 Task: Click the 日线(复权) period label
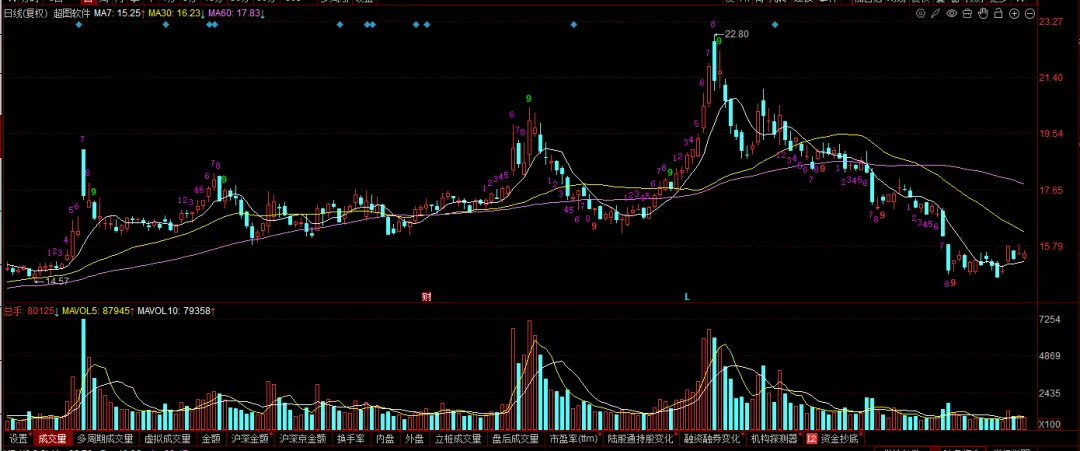[26, 13]
